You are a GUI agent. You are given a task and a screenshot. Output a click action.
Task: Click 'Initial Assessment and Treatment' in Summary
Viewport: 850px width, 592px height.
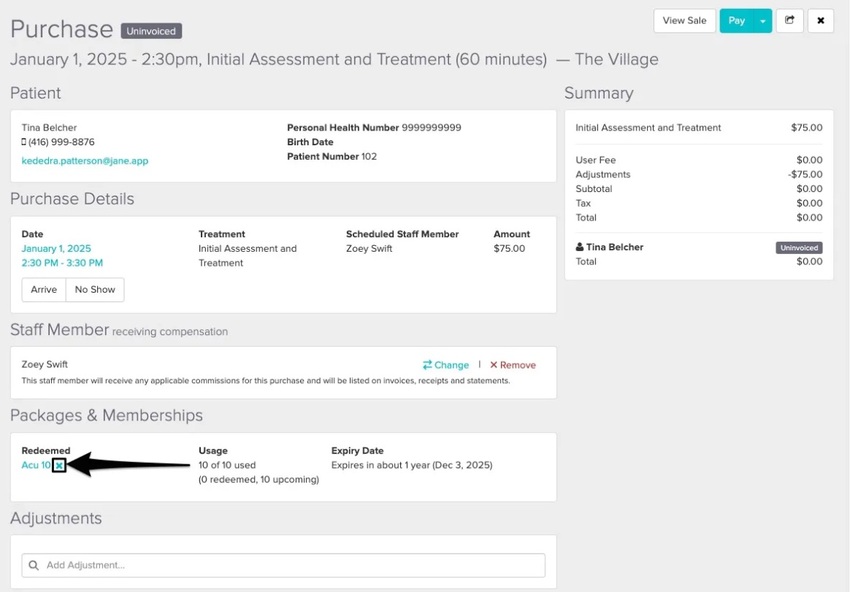point(648,127)
